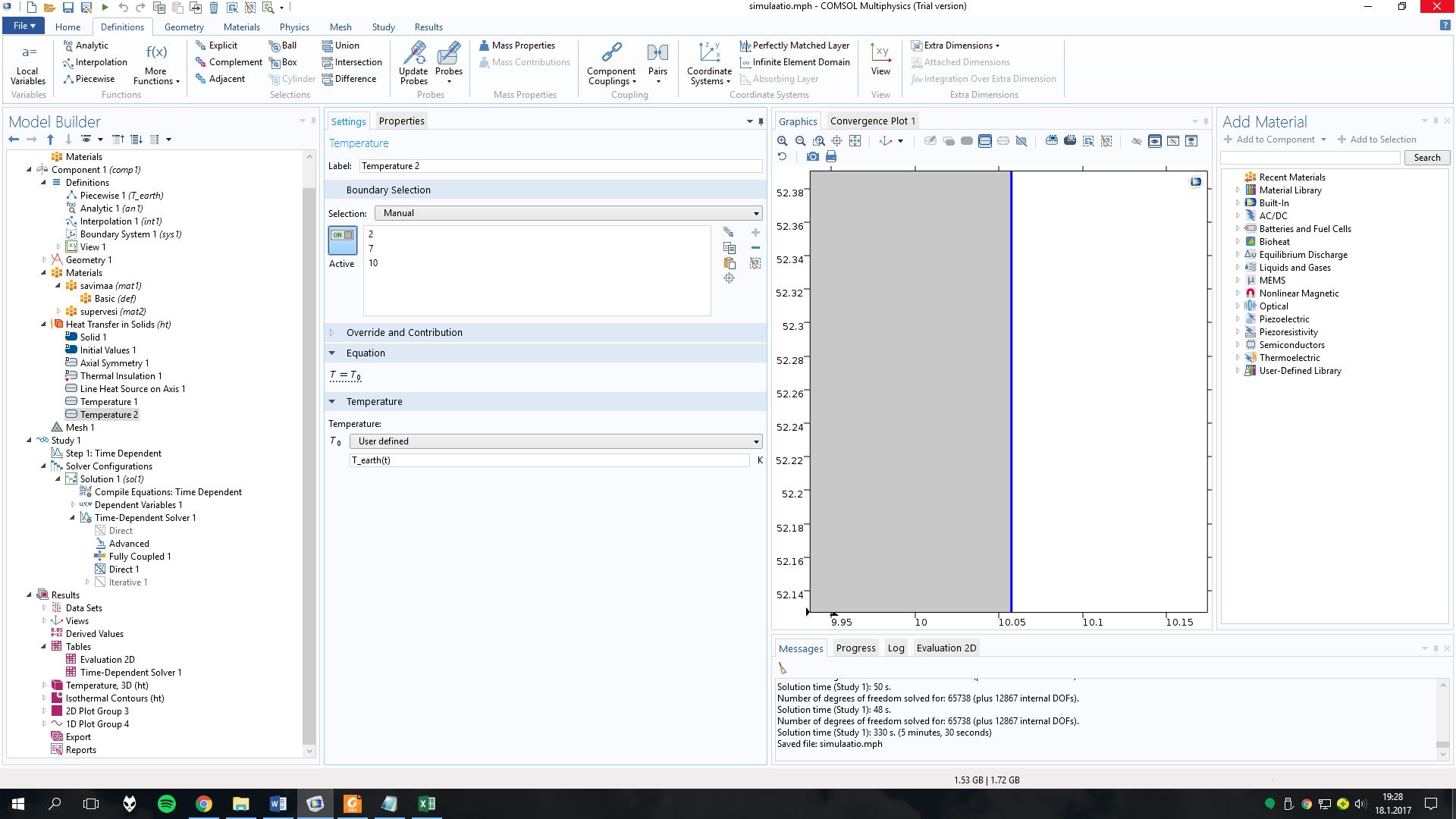Image resolution: width=1456 pixels, height=819 pixels.
Task: Clear messages with broom icon
Action: (783, 668)
